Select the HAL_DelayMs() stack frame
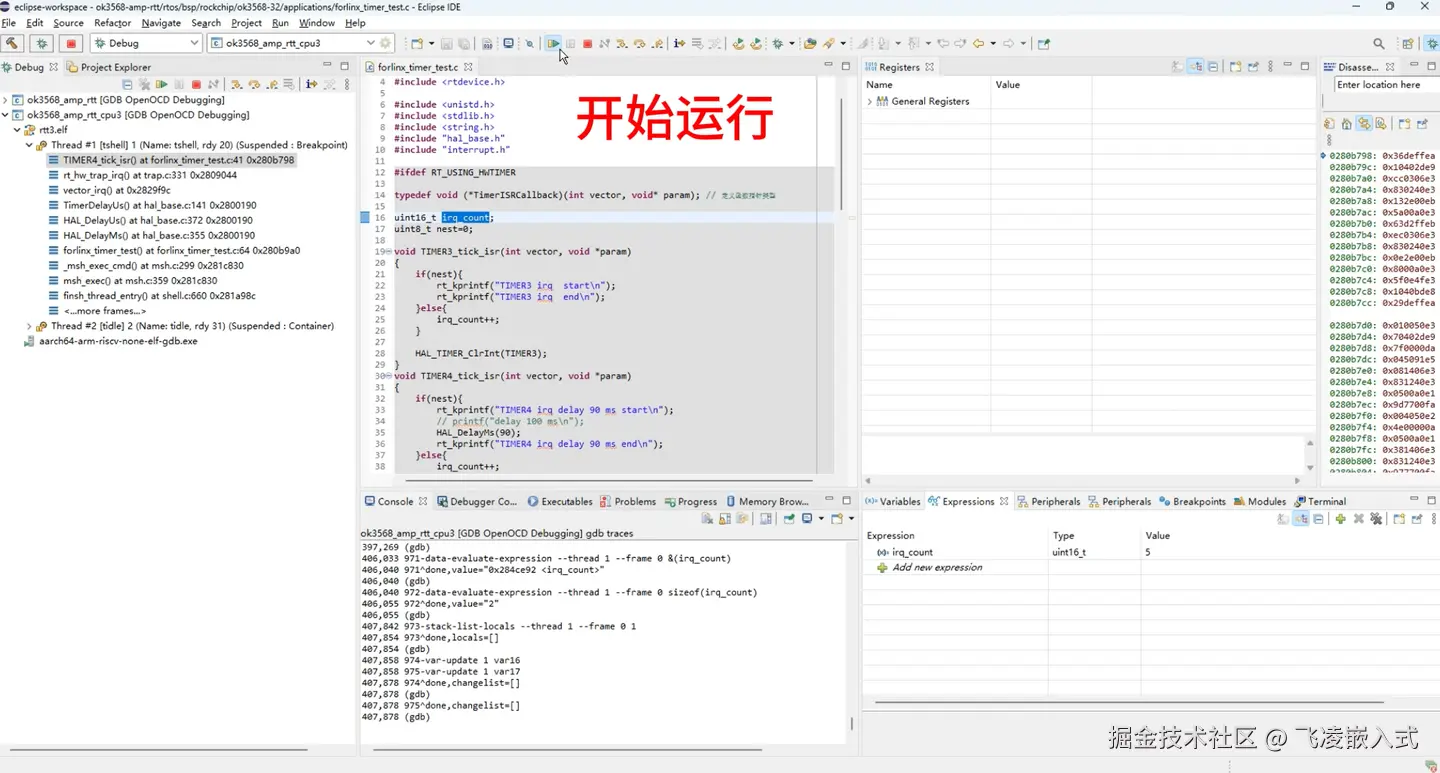 coord(150,236)
